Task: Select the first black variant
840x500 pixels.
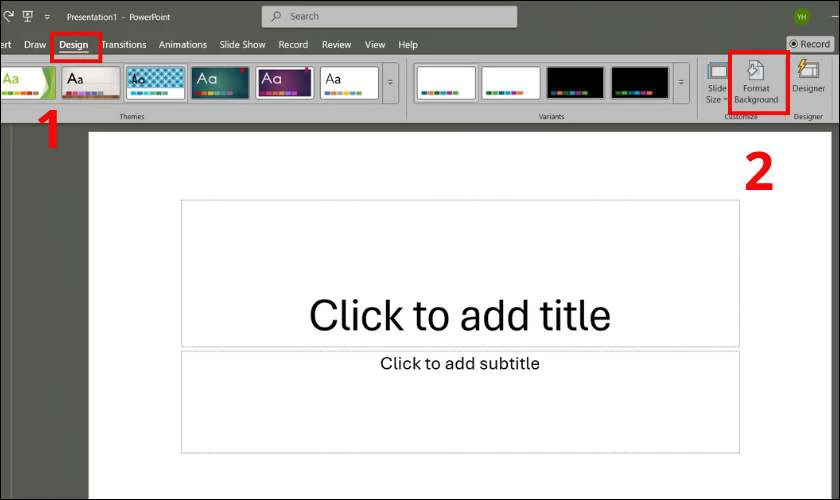Action: tap(575, 83)
